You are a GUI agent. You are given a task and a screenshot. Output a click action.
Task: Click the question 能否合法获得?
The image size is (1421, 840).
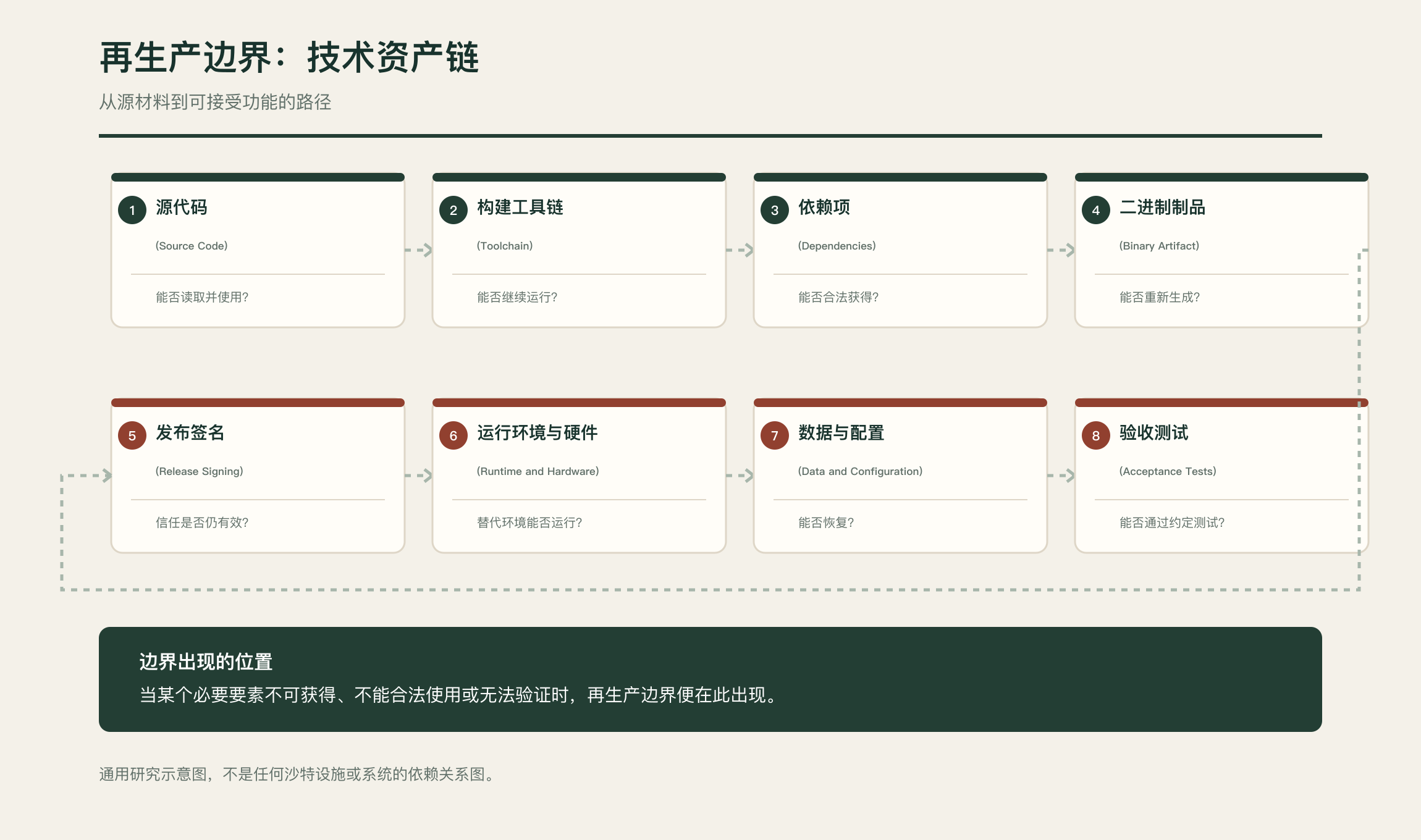838,297
